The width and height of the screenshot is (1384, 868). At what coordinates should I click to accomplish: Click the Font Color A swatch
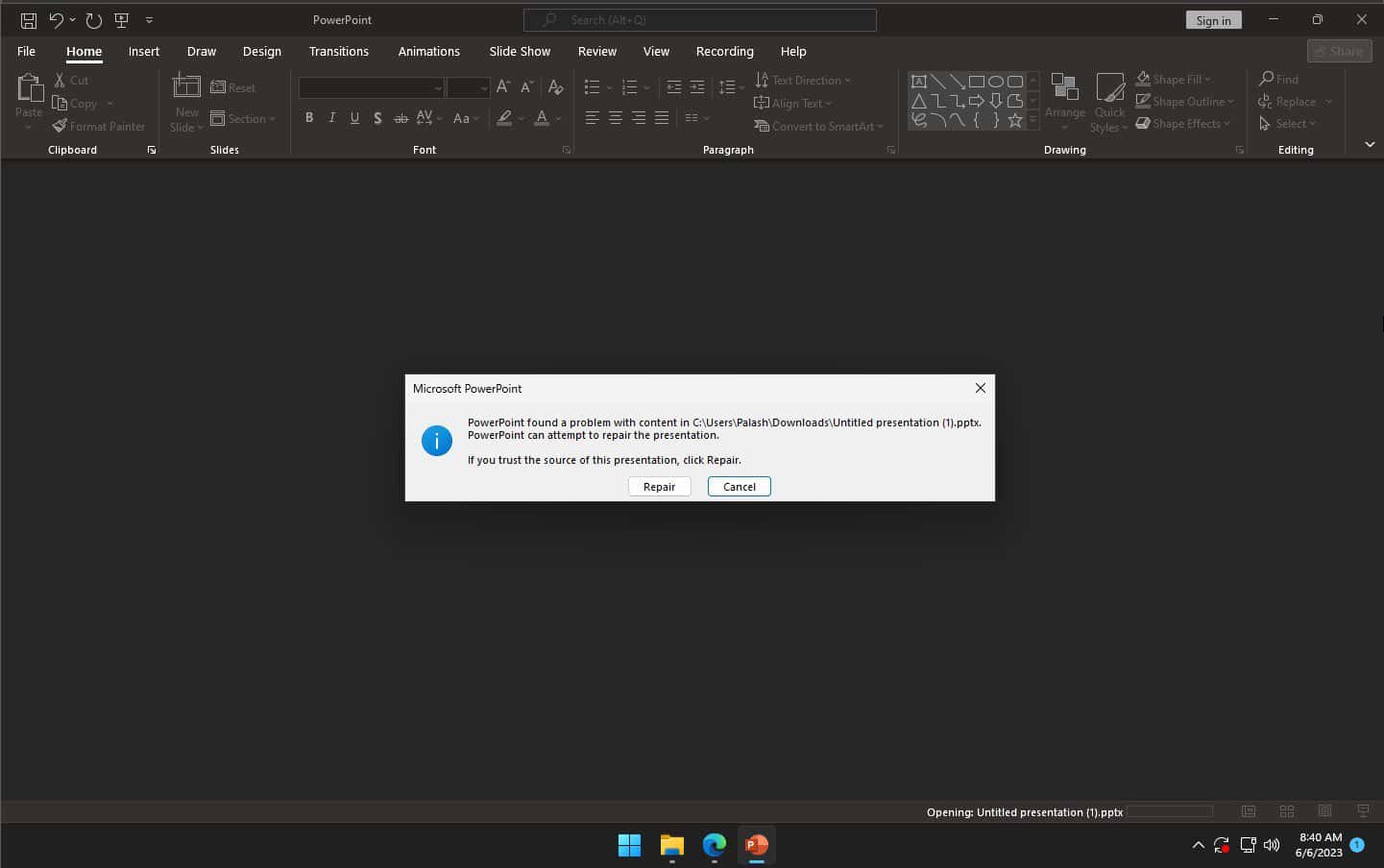[x=542, y=118]
